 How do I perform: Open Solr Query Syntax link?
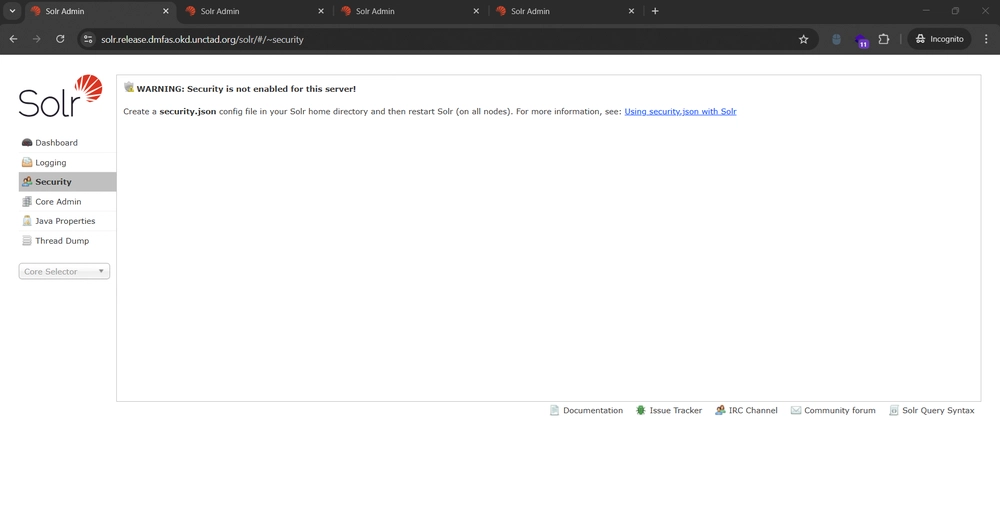click(938, 411)
